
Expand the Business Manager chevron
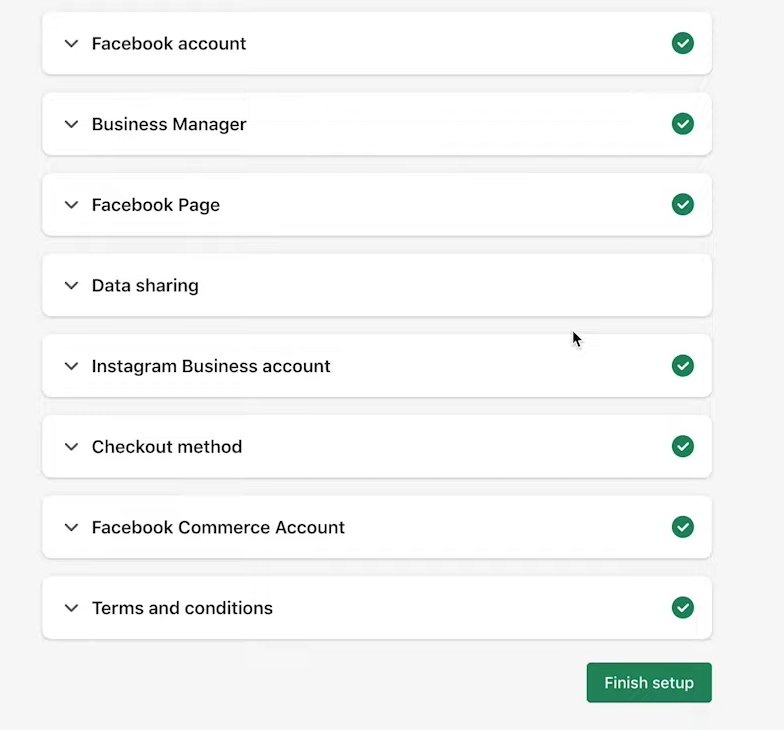pyautogui.click(x=72, y=124)
